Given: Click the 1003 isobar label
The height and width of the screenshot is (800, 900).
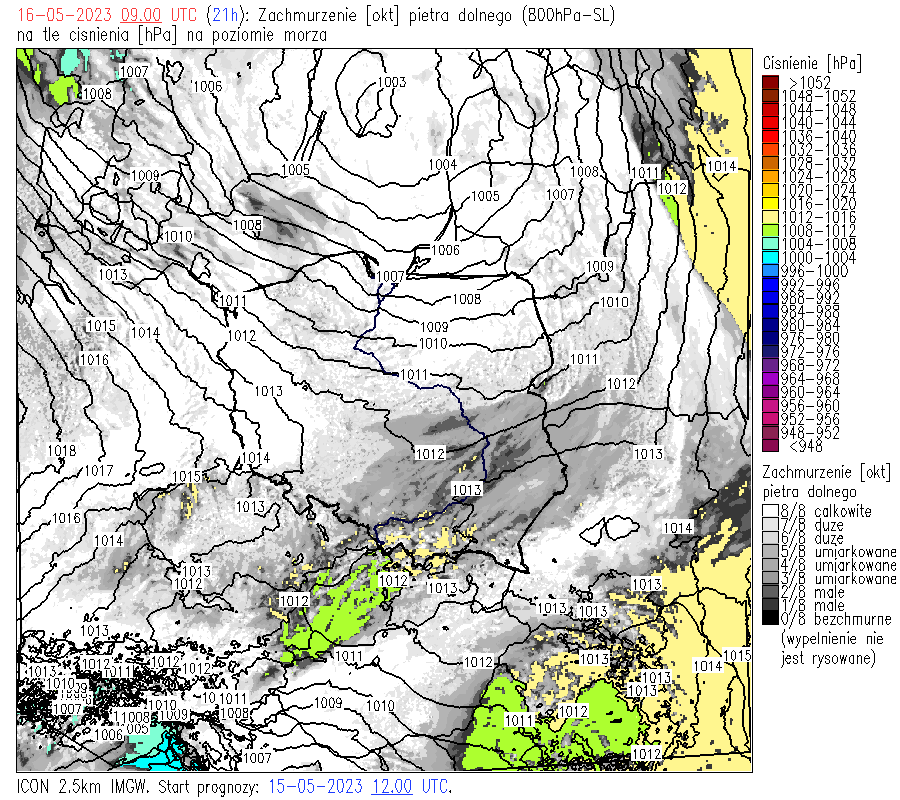Looking at the screenshot, I should pos(392,82).
